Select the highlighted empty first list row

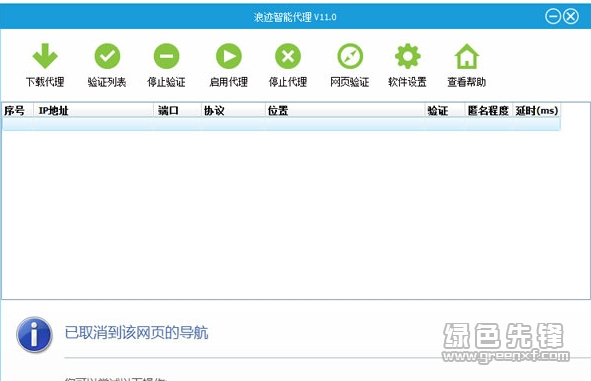tap(281, 124)
